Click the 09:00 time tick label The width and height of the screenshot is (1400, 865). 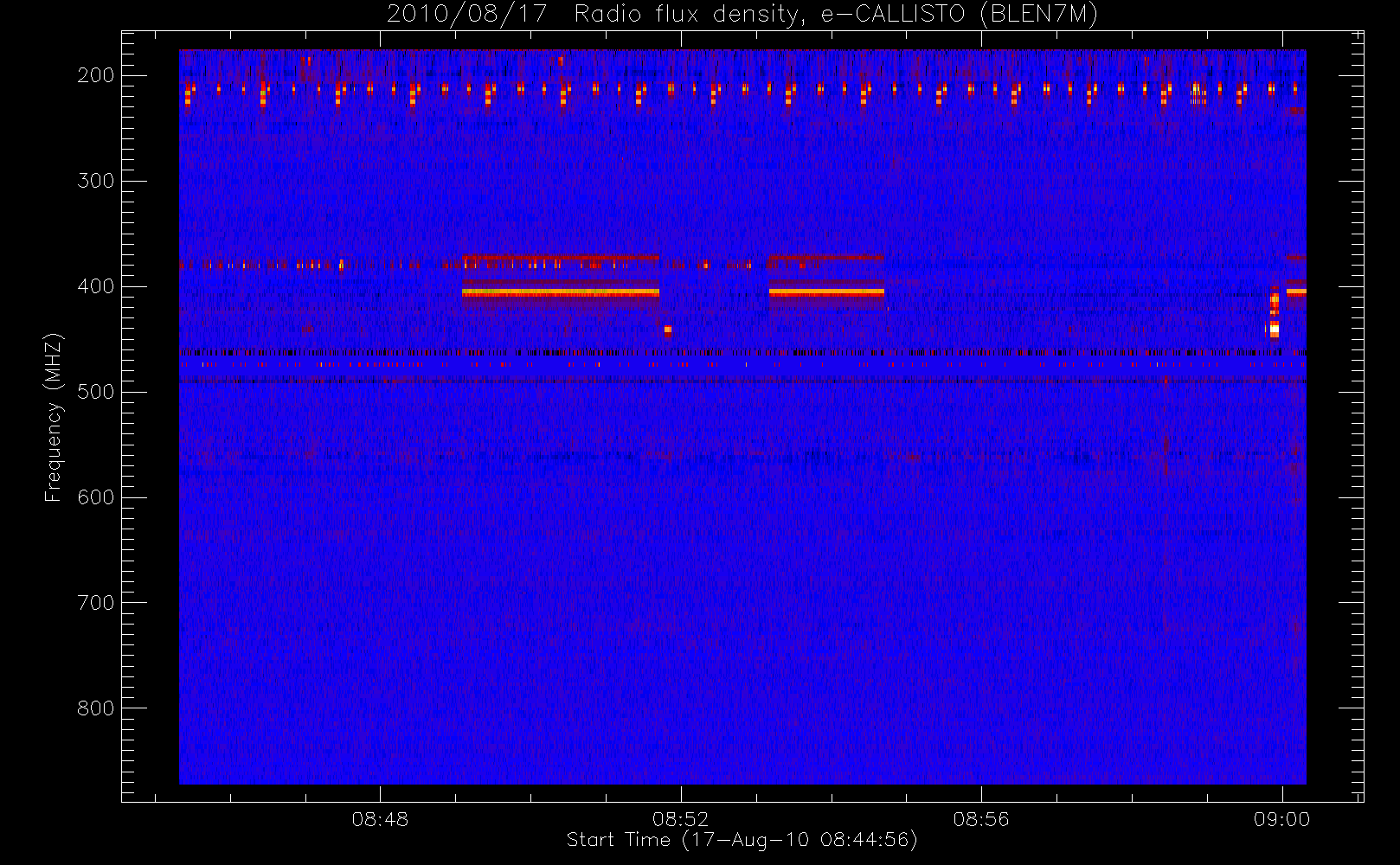[1281, 819]
